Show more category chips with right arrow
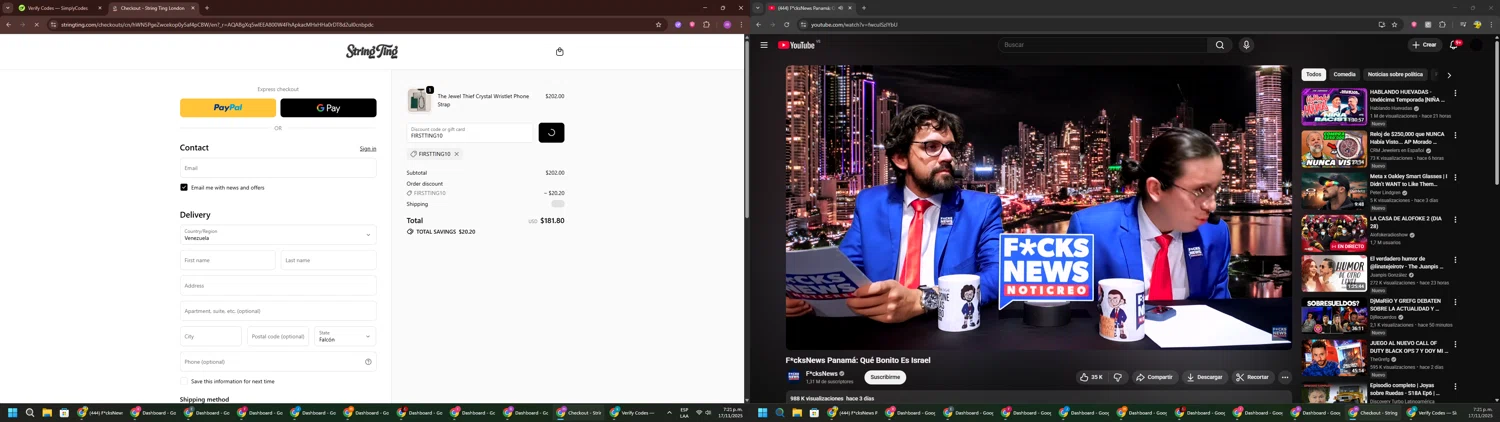Viewport: 1500px width, 422px height. pos(1448,75)
